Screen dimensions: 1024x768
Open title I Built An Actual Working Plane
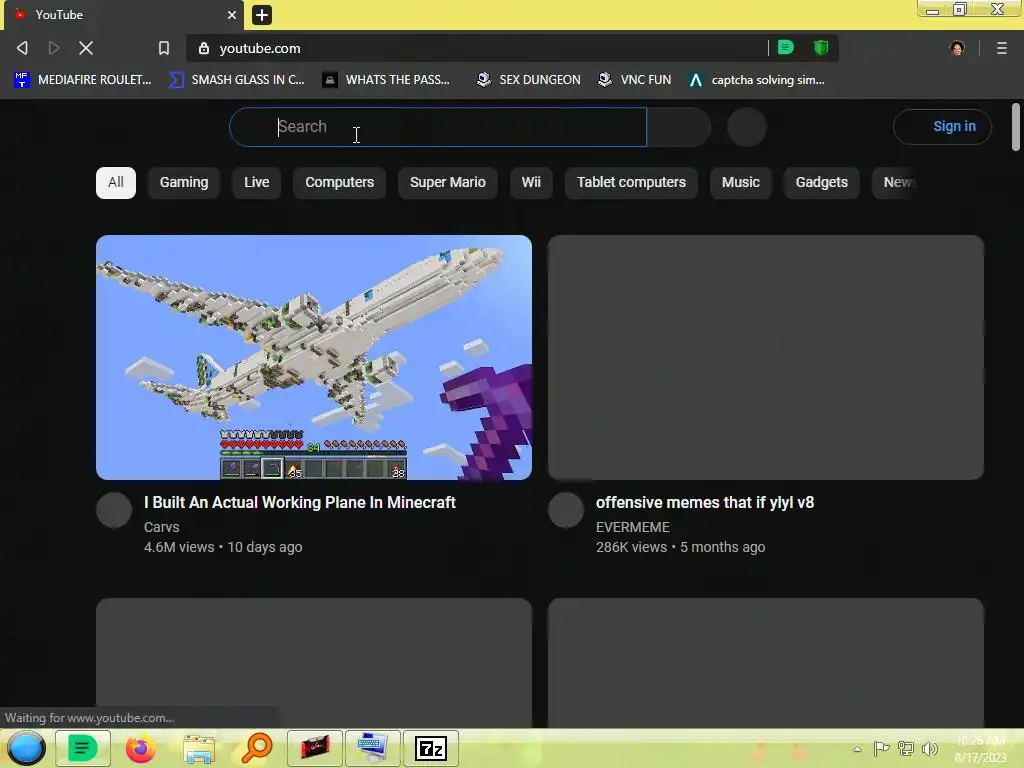[x=300, y=502]
